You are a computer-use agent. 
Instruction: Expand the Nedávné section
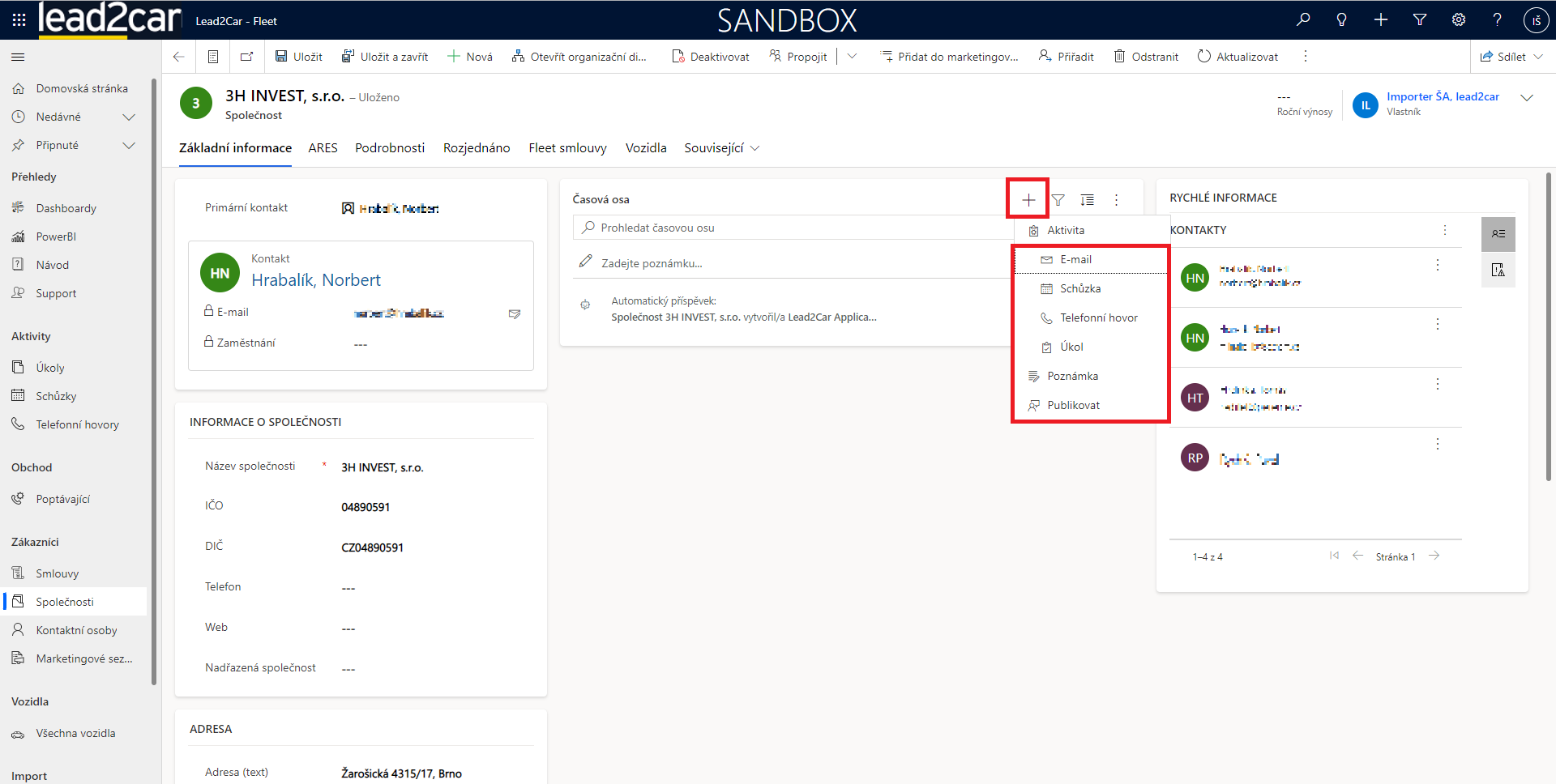(128, 117)
